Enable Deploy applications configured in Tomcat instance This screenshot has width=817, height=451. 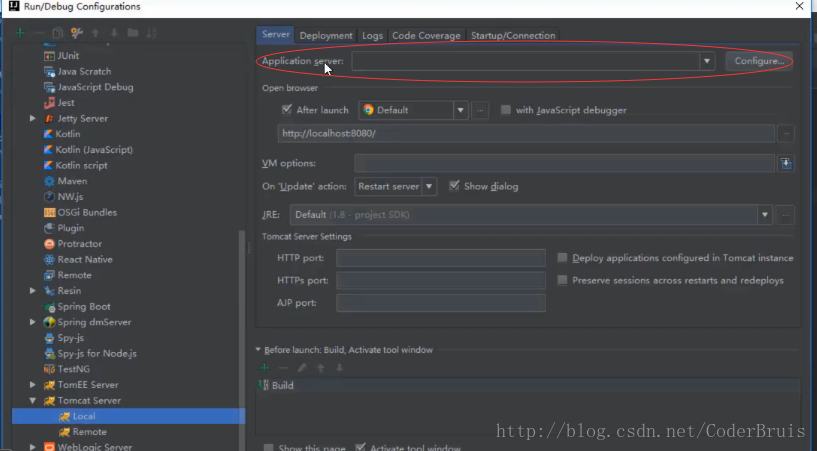pyautogui.click(x=562, y=258)
